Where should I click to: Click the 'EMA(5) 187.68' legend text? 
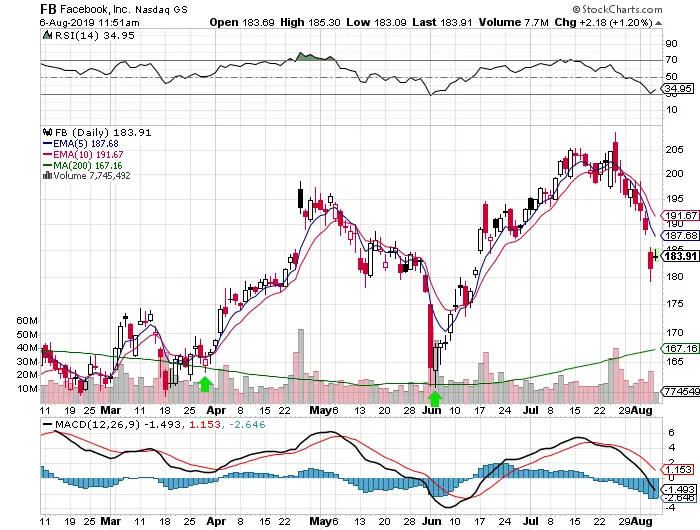(86, 144)
